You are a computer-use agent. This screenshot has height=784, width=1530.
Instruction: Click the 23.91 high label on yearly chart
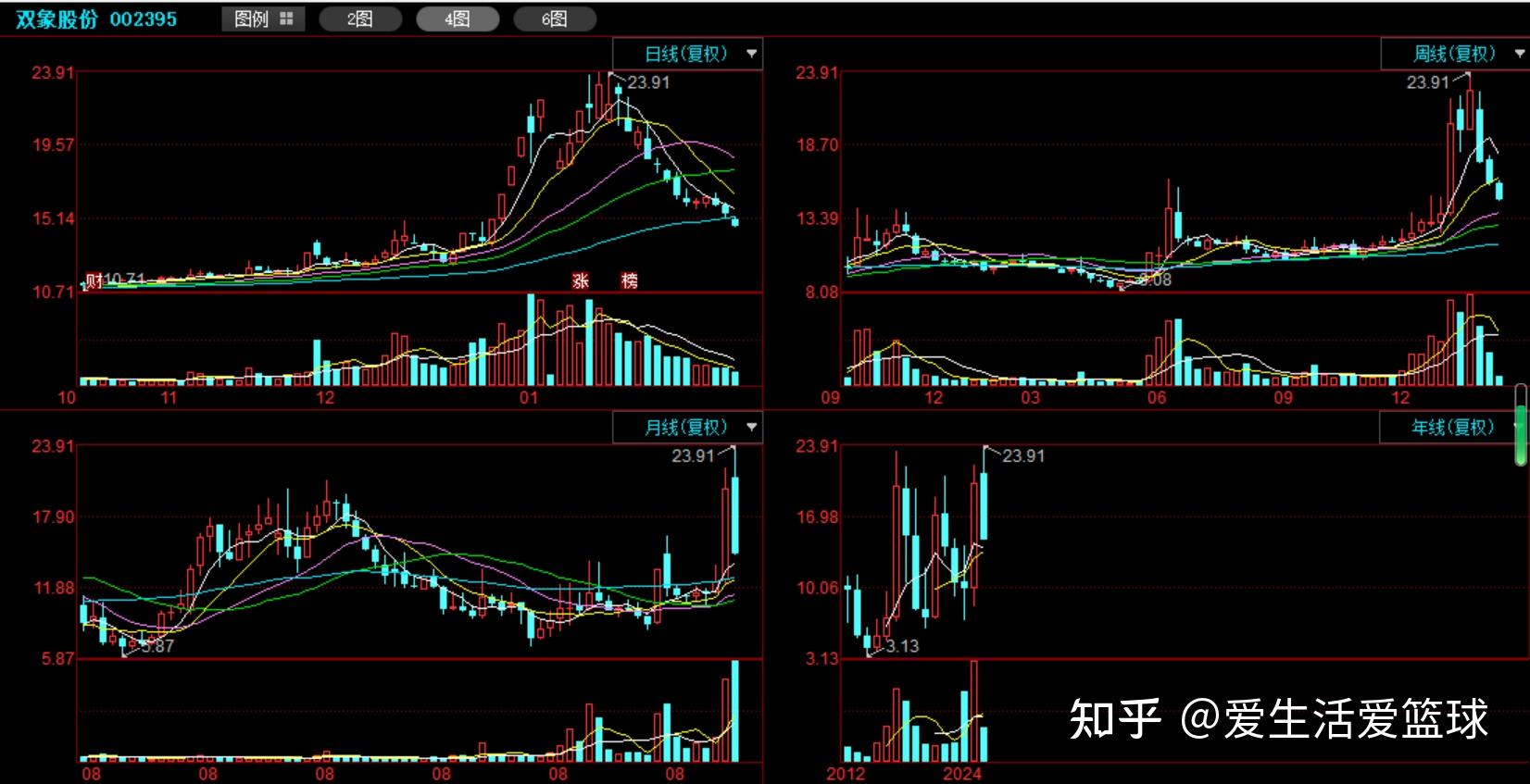tap(1023, 456)
